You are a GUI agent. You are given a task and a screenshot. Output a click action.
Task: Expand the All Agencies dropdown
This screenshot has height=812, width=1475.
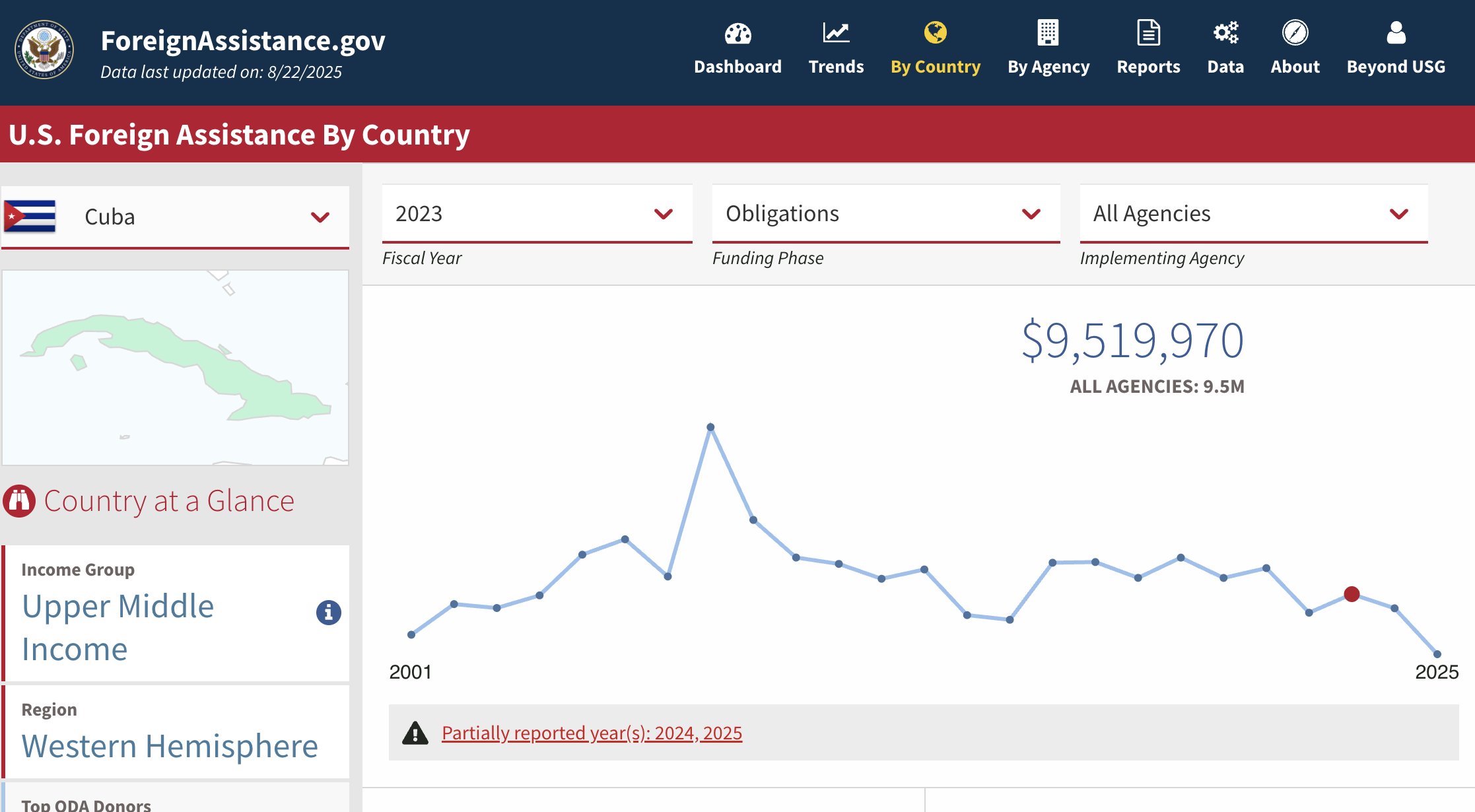tap(1253, 214)
